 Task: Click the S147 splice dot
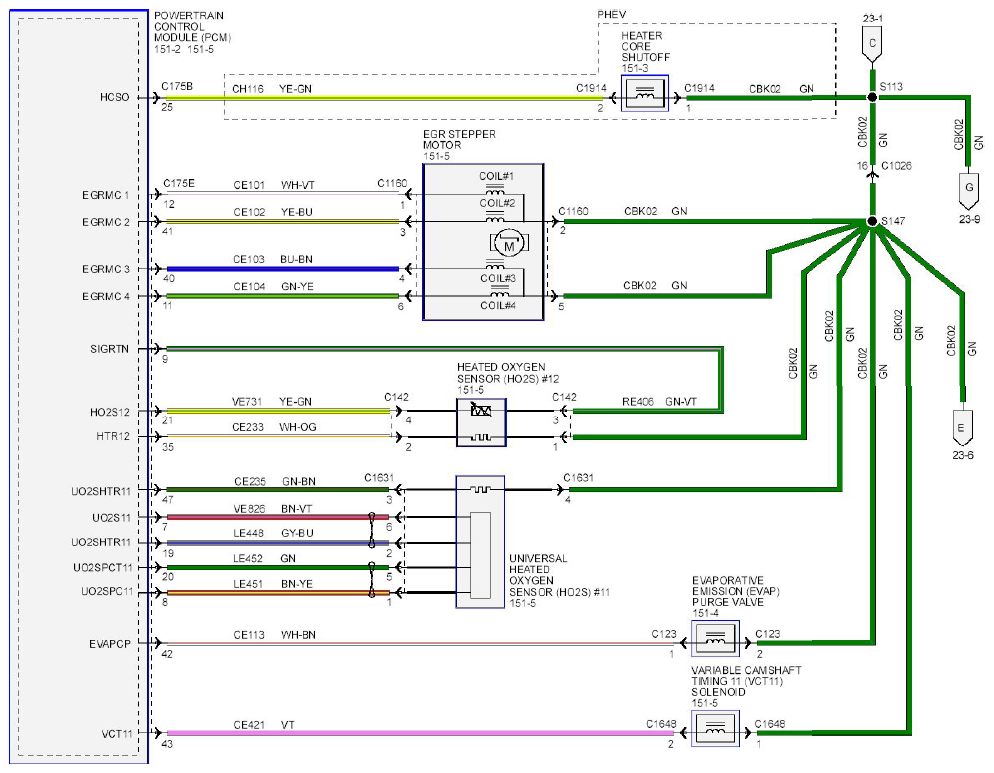pyautogui.click(x=872, y=221)
